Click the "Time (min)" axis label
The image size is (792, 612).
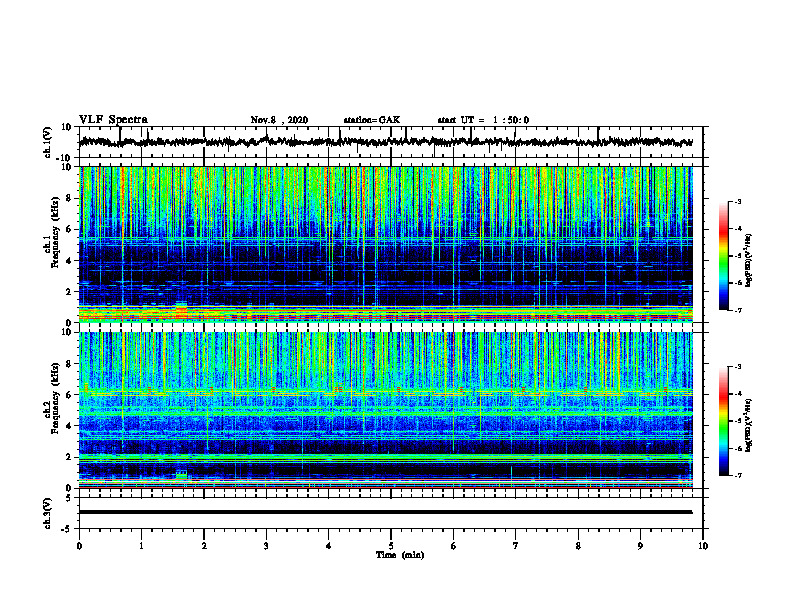click(x=400, y=555)
